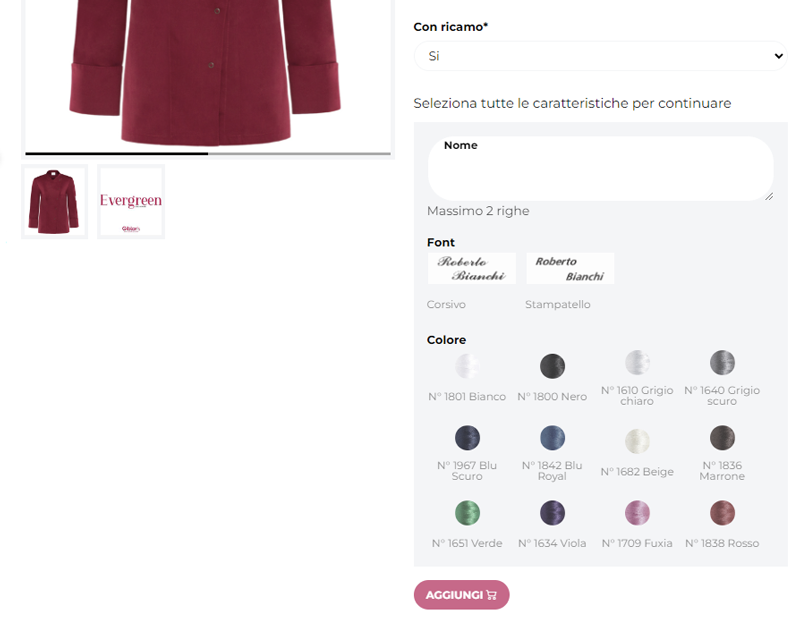Select the N° 1838 Rosso color
This screenshot has width=800, height=627.
(x=722, y=513)
